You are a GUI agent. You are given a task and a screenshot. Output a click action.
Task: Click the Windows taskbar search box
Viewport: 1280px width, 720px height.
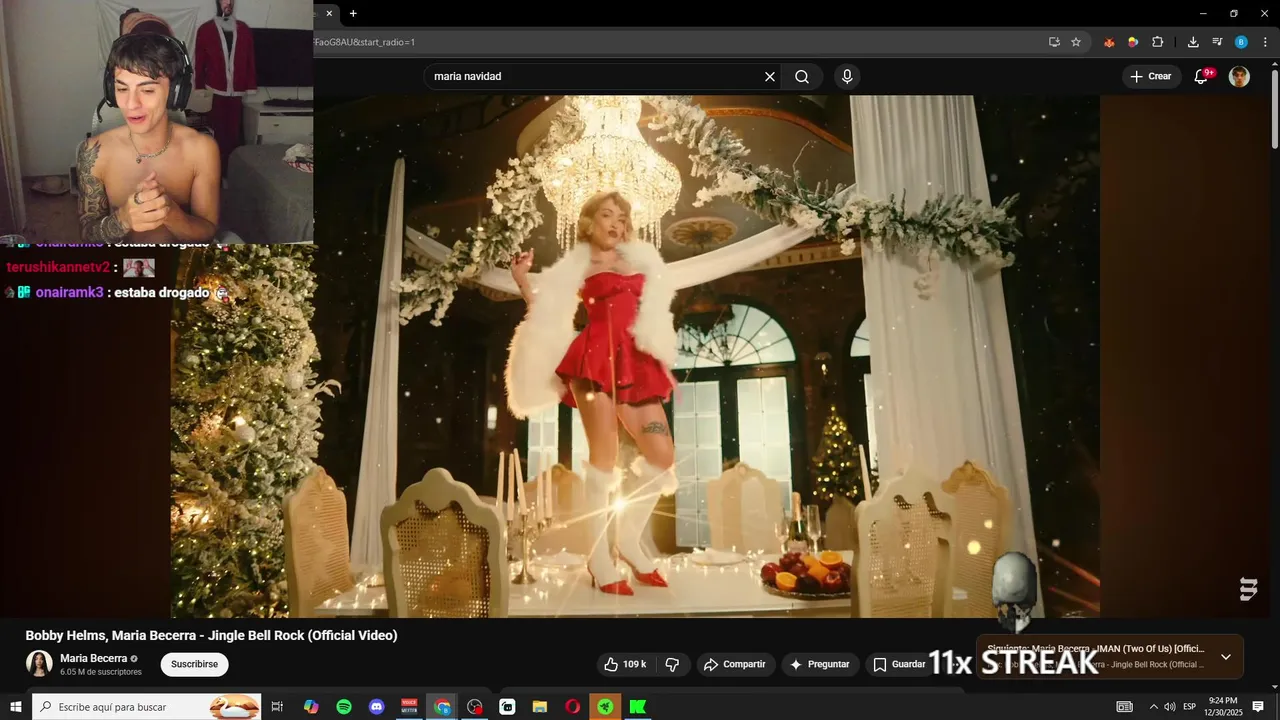pos(146,707)
